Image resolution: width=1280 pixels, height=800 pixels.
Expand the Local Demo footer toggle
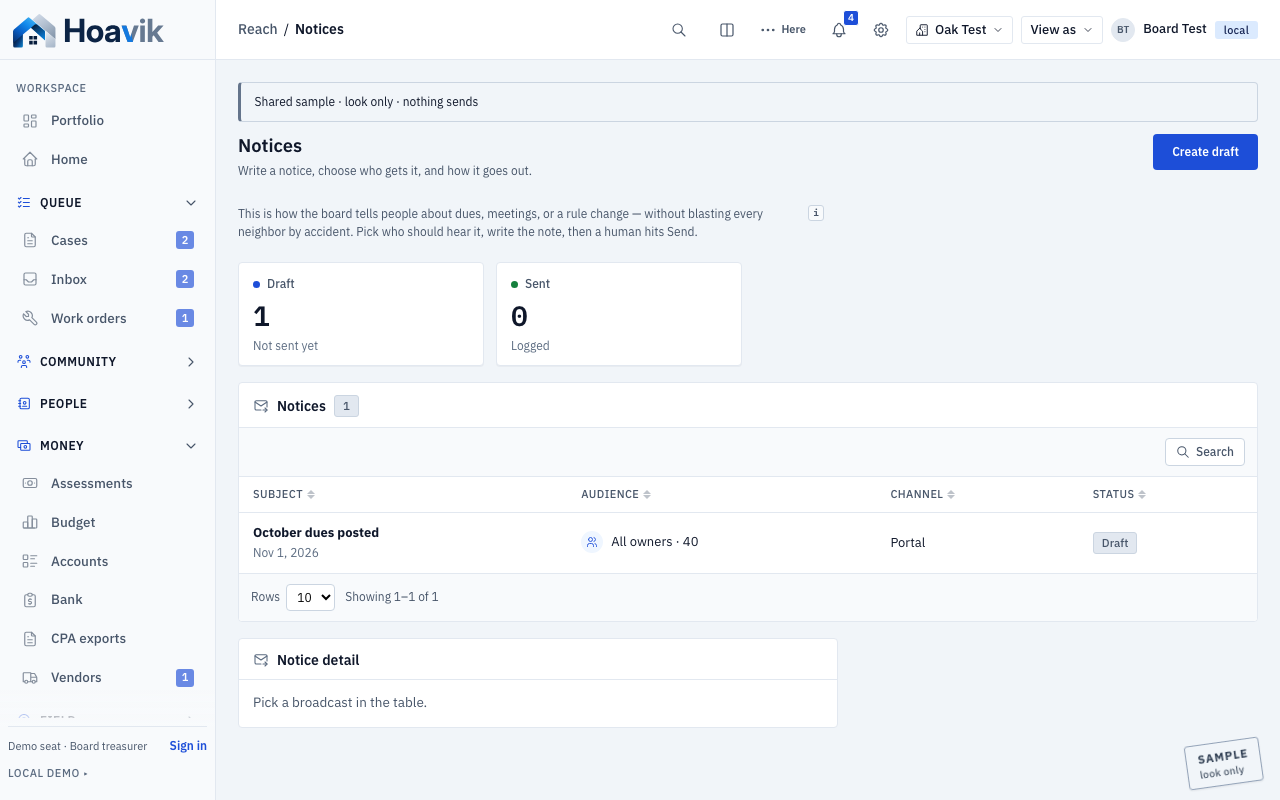pyautogui.click(x=48, y=773)
